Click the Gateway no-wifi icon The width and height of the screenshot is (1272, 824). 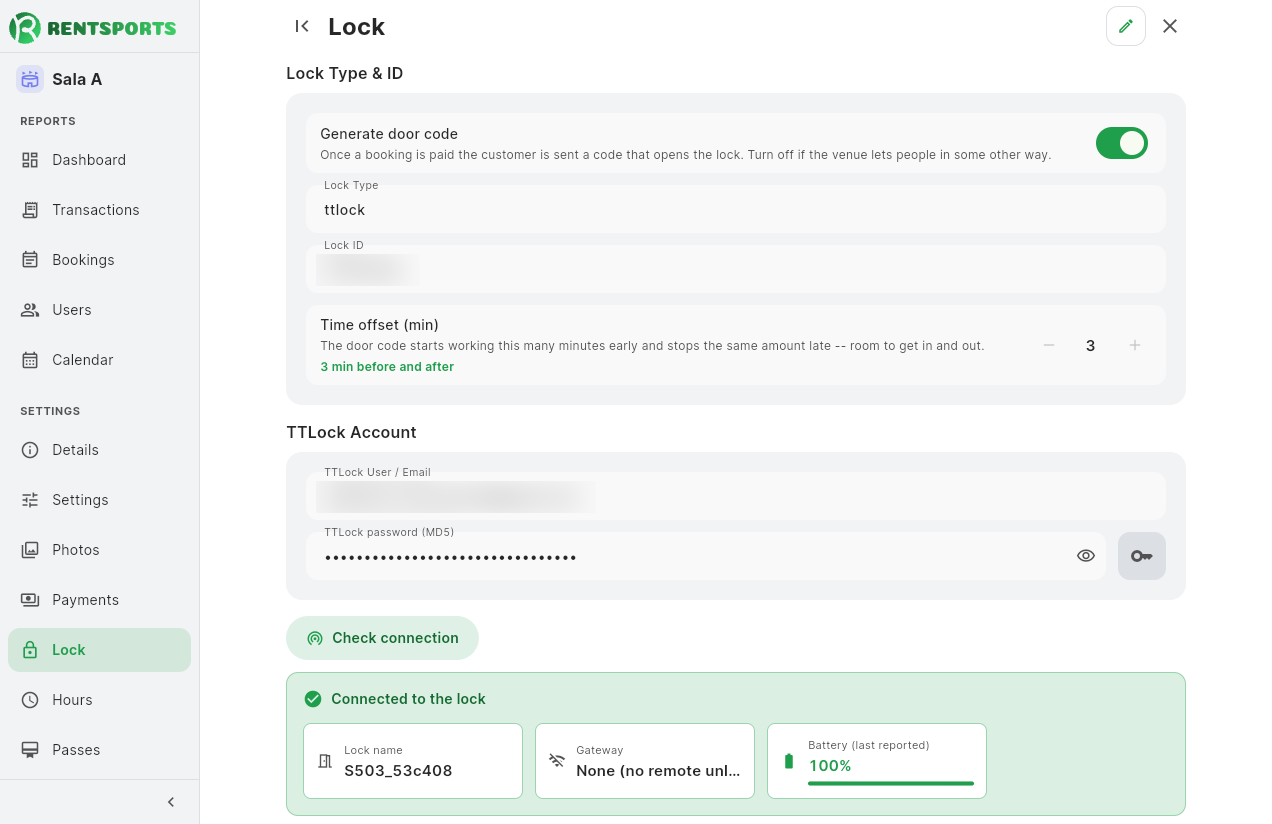tap(557, 761)
